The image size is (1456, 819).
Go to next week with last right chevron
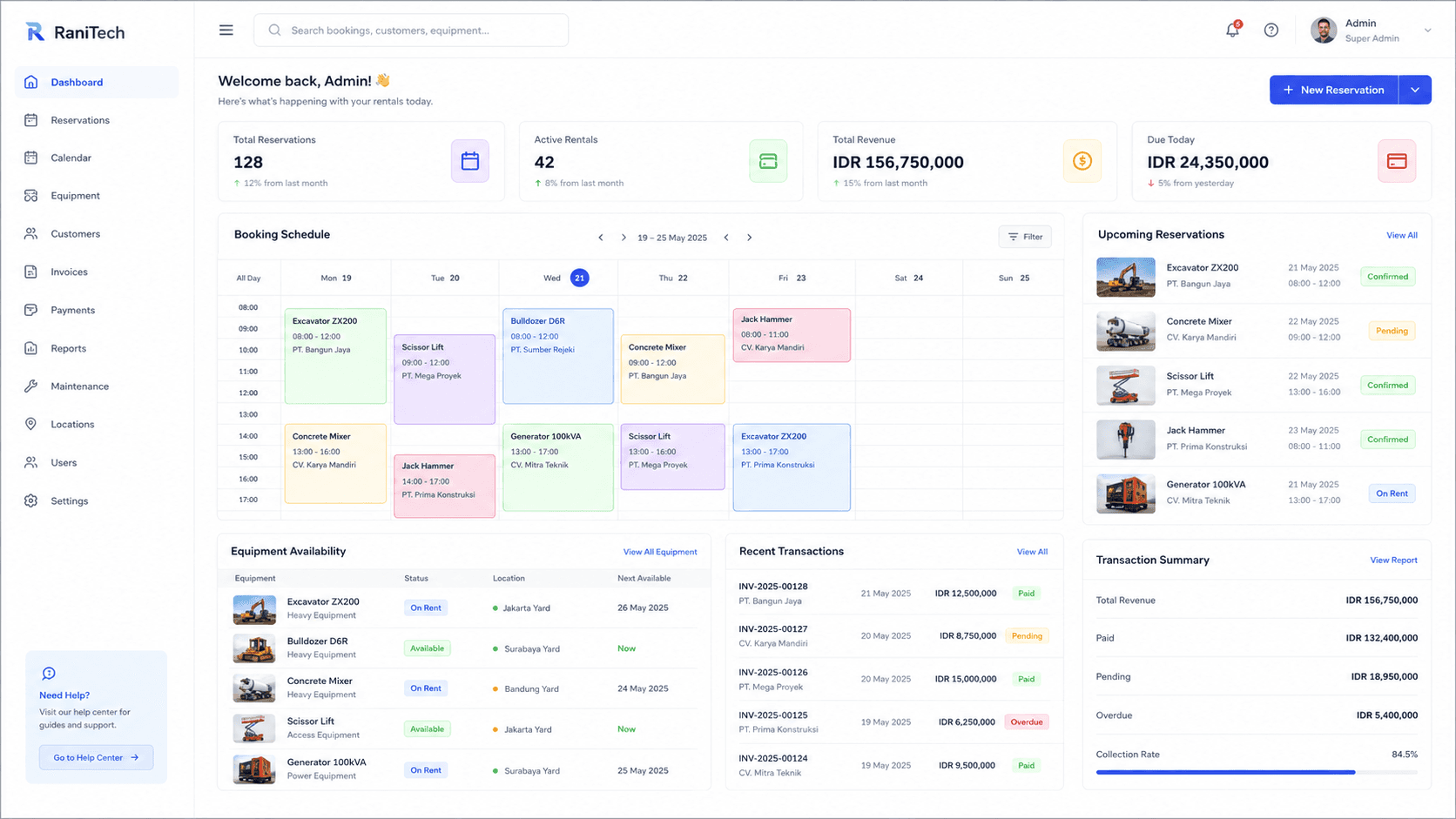click(749, 238)
